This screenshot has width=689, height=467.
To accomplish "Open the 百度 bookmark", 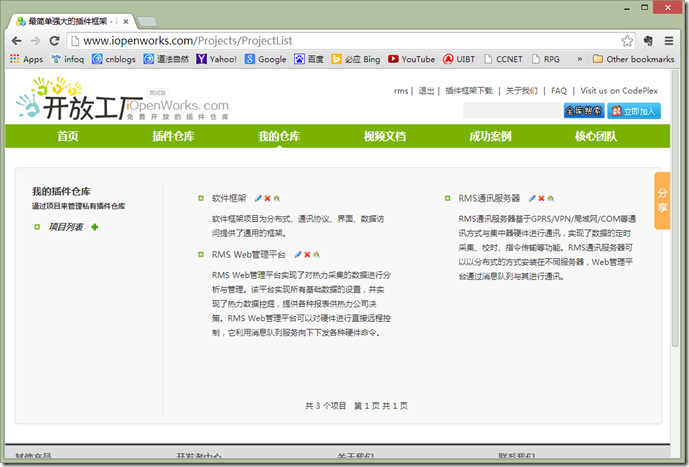I will point(309,59).
